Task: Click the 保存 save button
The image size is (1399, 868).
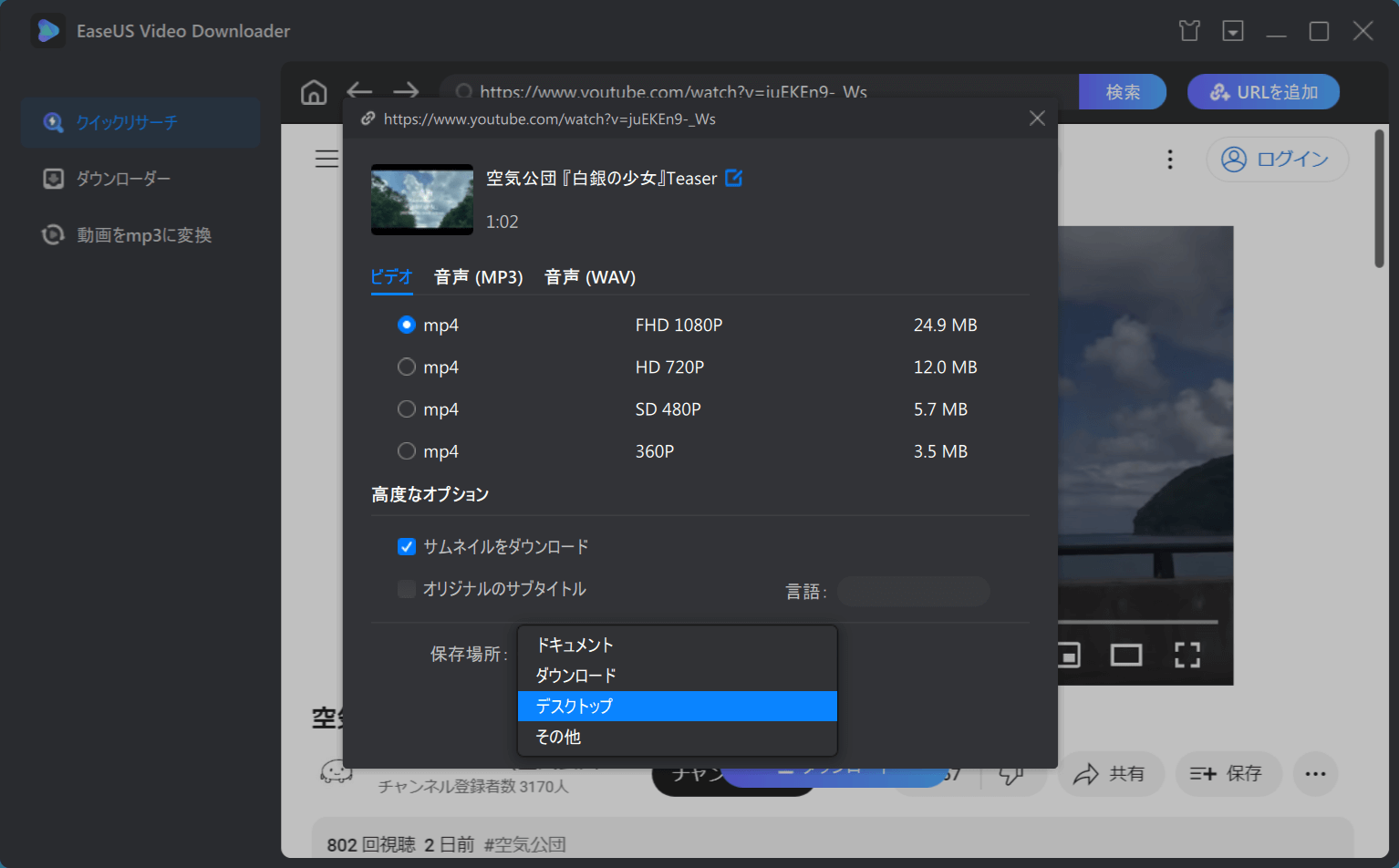Action: (1227, 774)
